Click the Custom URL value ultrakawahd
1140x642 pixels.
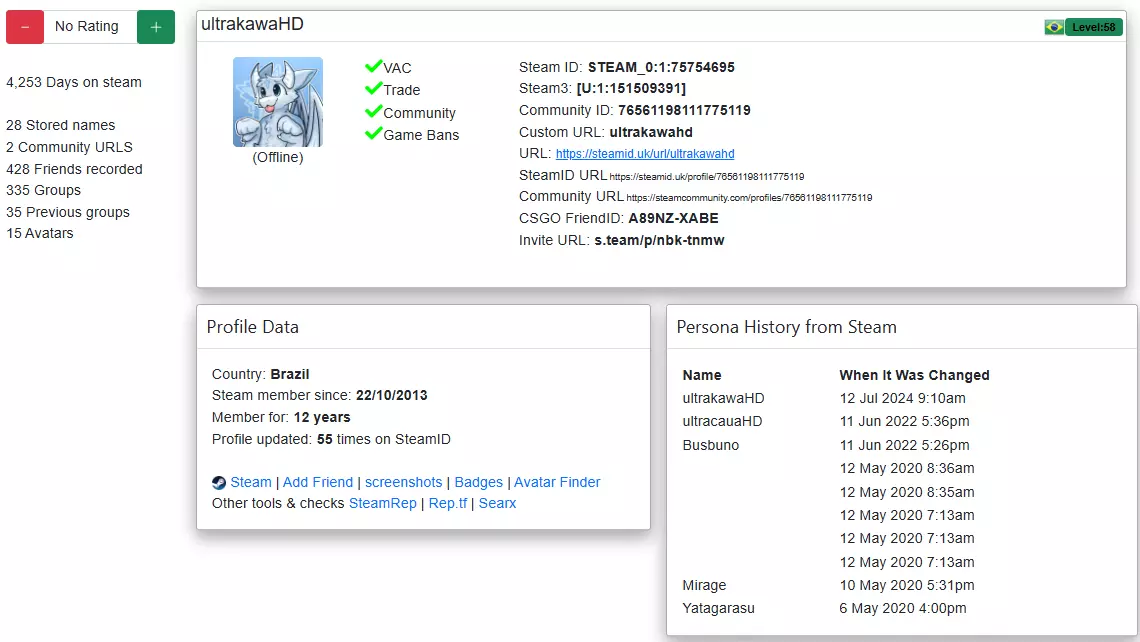coord(651,132)
